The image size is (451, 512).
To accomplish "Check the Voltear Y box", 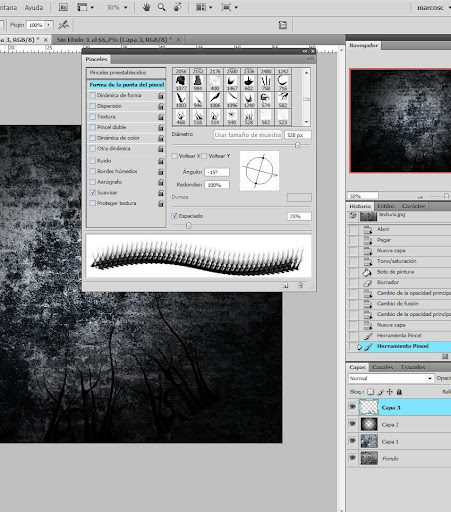I will 204,156.
